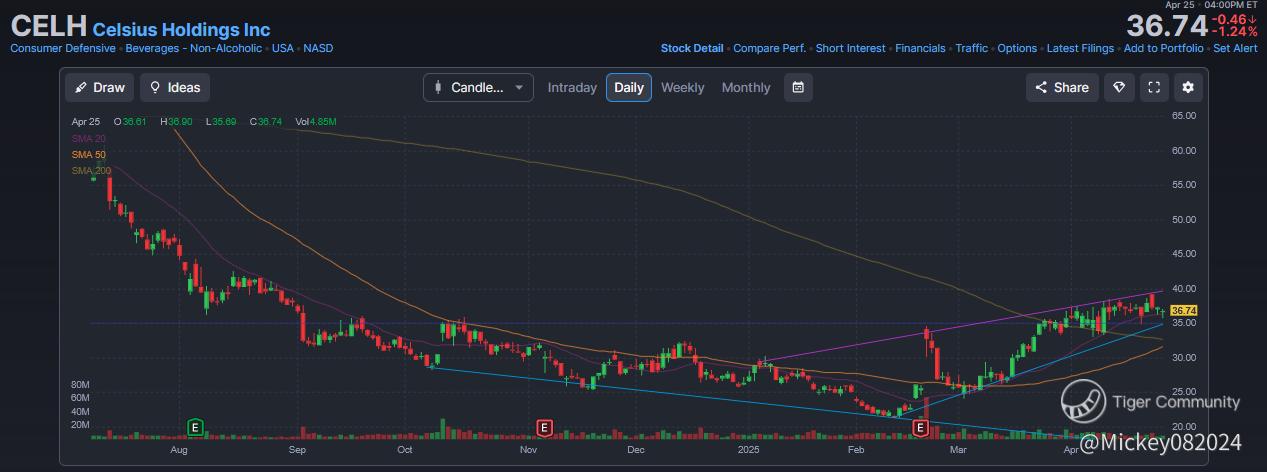The image size is (1267, 472).
Task: Open the Options link
Action: point(1017,48)
